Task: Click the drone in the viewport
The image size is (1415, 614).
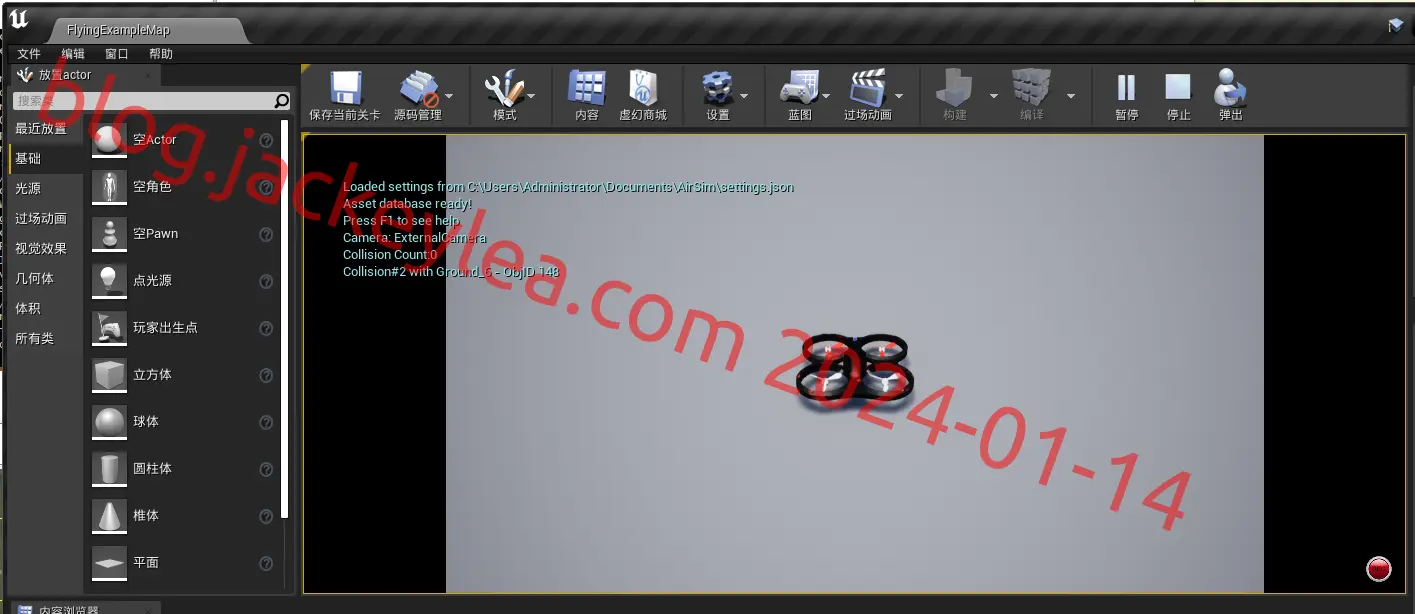Action: pos(857,374)
